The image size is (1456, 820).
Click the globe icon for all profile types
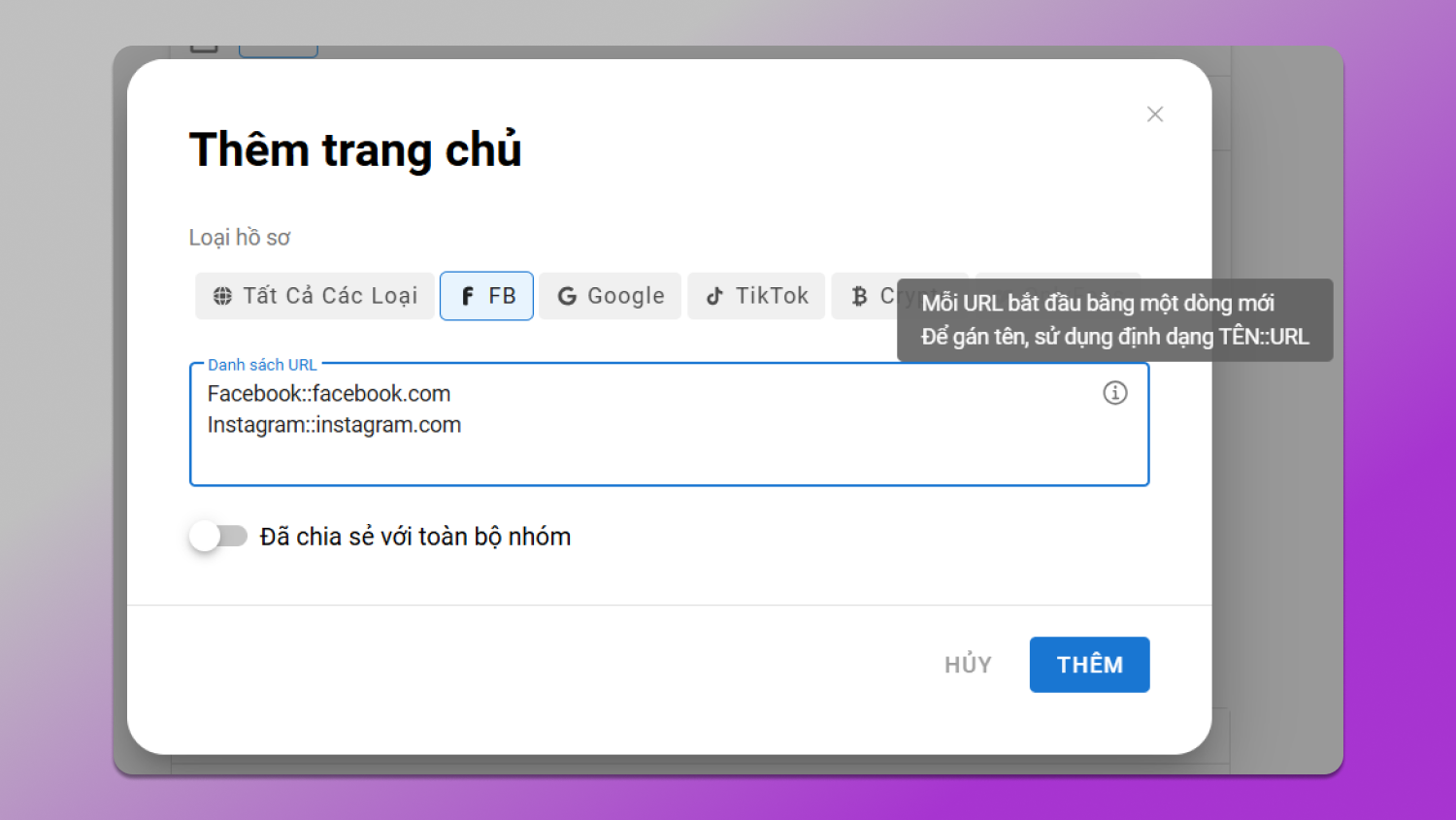coord(222,296)
